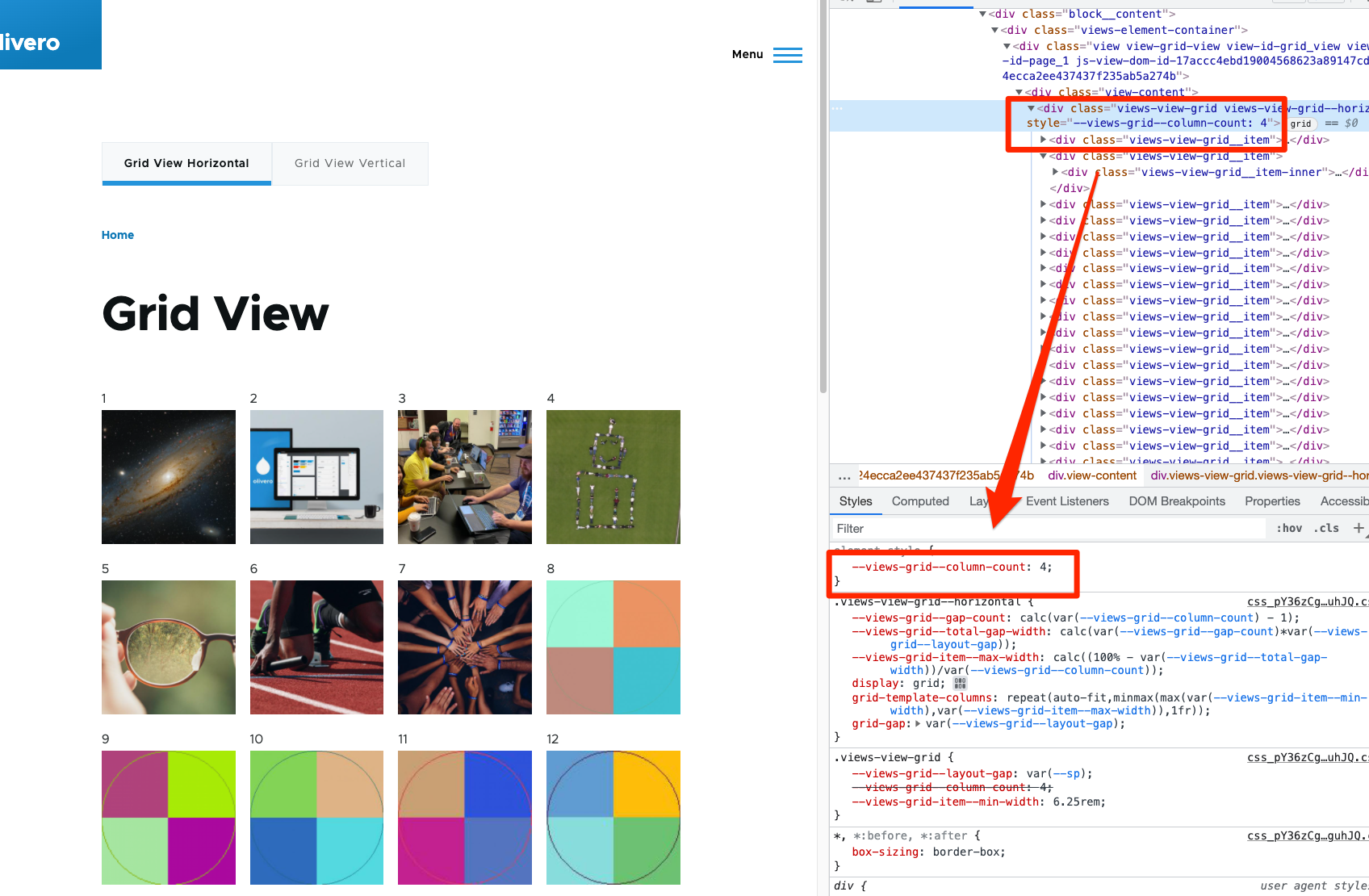Expand the grid-gap value arrow in Styles
This screenshot has height=896, width=1369.
[919, 723]
